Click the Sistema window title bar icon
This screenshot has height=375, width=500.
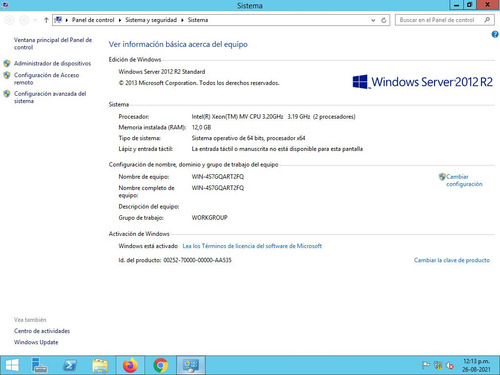[5, 5]
